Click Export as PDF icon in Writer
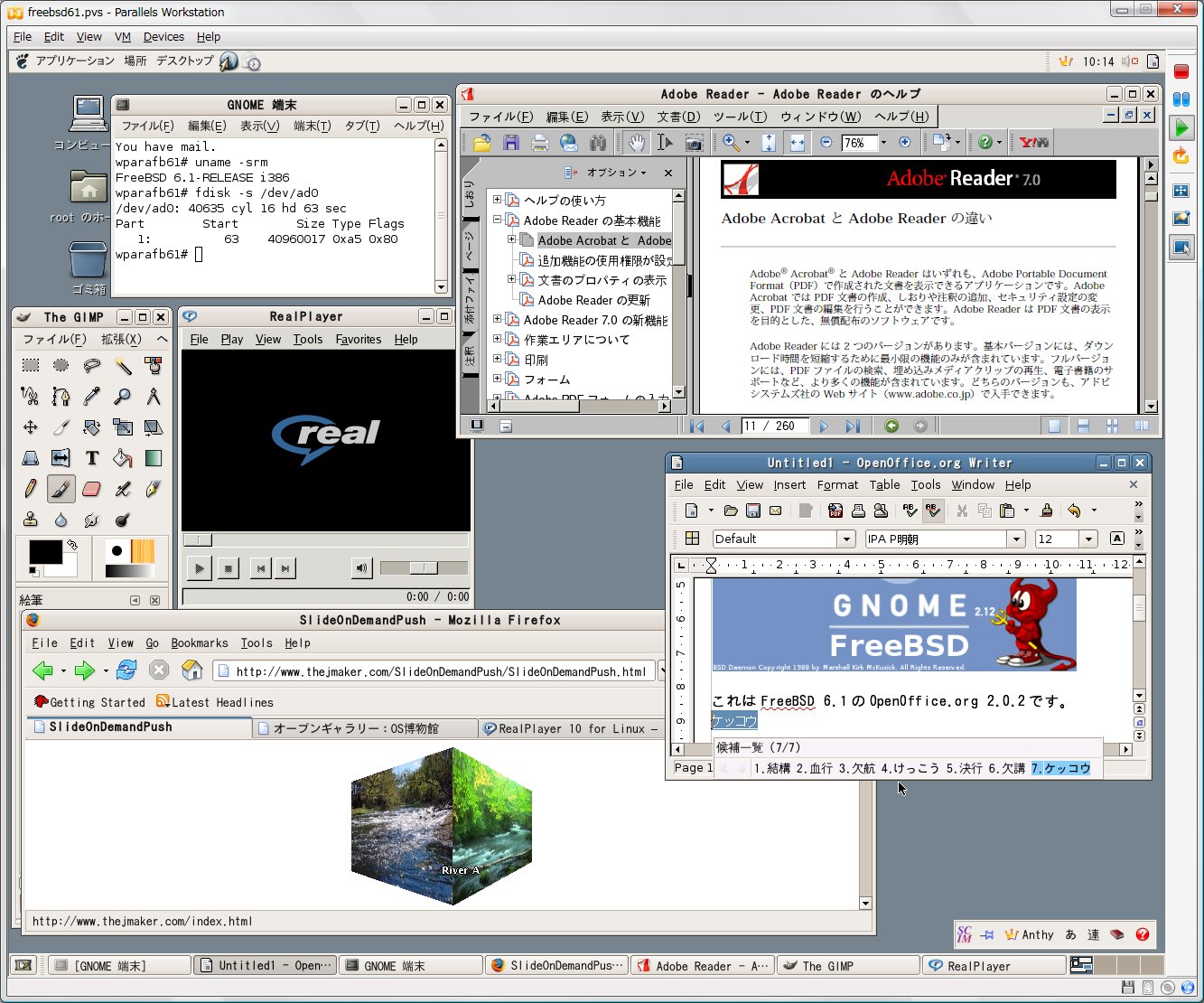Viewport: 1204px width, 1003px height. (x=835, y=511)
